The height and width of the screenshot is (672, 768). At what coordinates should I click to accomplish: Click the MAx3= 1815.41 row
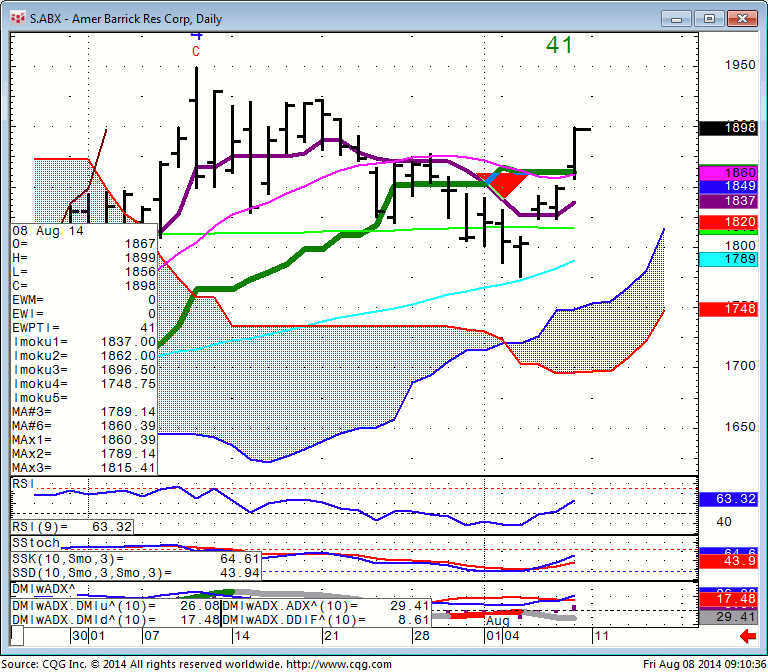pyautogui.click(x=84, y=468)
